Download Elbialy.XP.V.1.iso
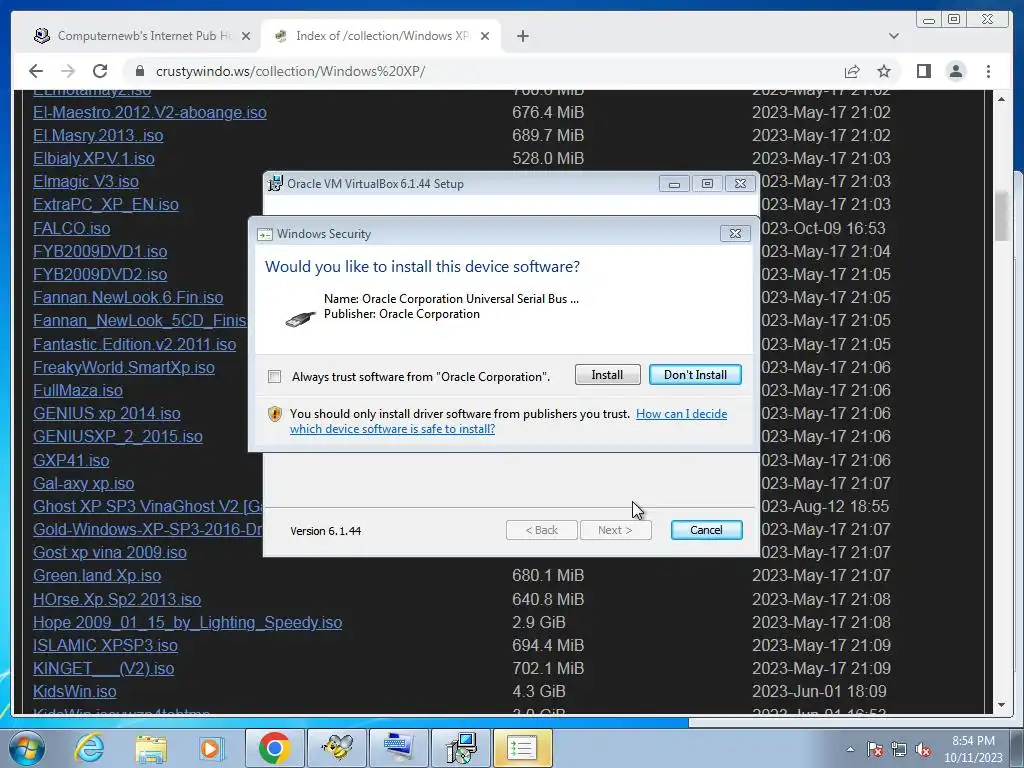The image size is (1024, 768). click(x=93, y=158)
